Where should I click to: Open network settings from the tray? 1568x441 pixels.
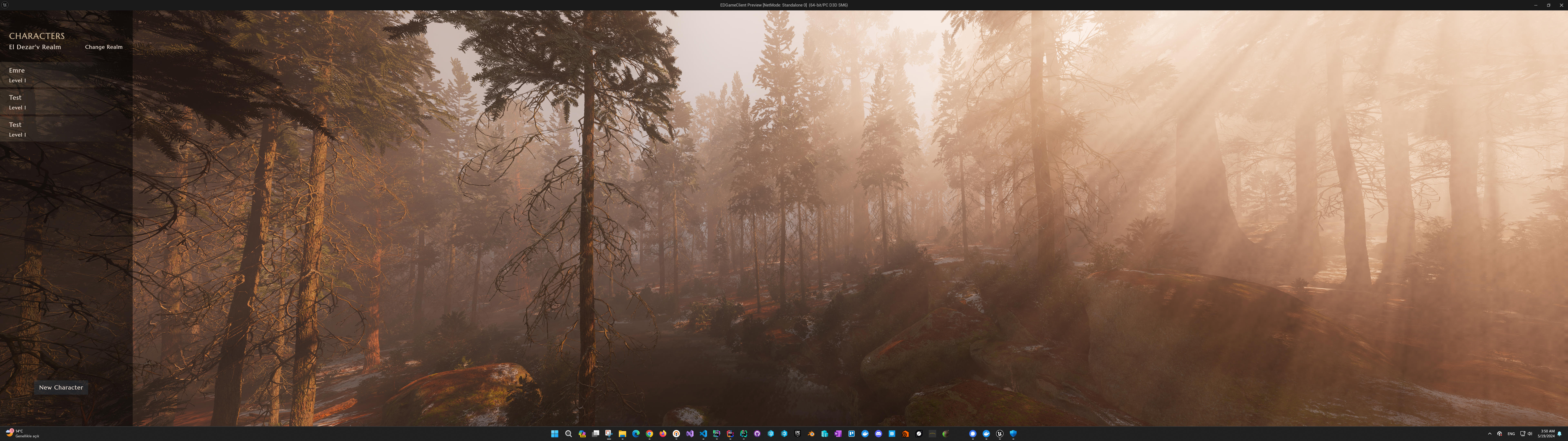point(1523,434)
